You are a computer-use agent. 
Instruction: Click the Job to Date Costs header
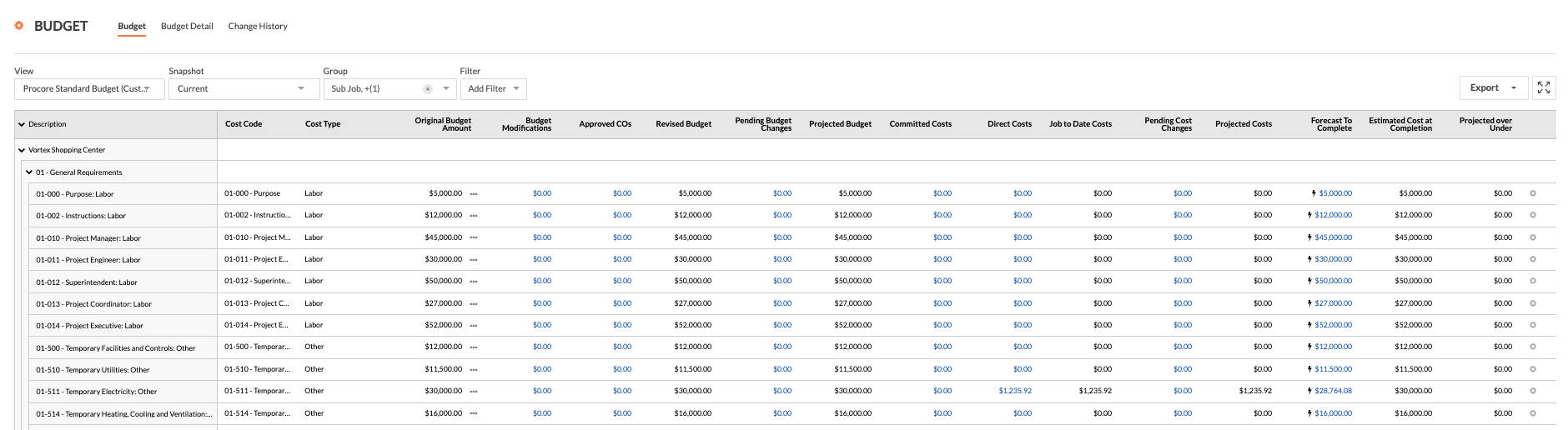click(x=1080, y=124)
